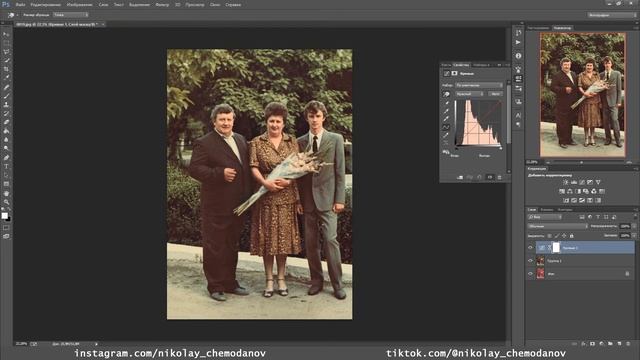Open the workspace switcher dropdown at top right
The width and height of the screenshot is (640, 360).
point(611,15)
